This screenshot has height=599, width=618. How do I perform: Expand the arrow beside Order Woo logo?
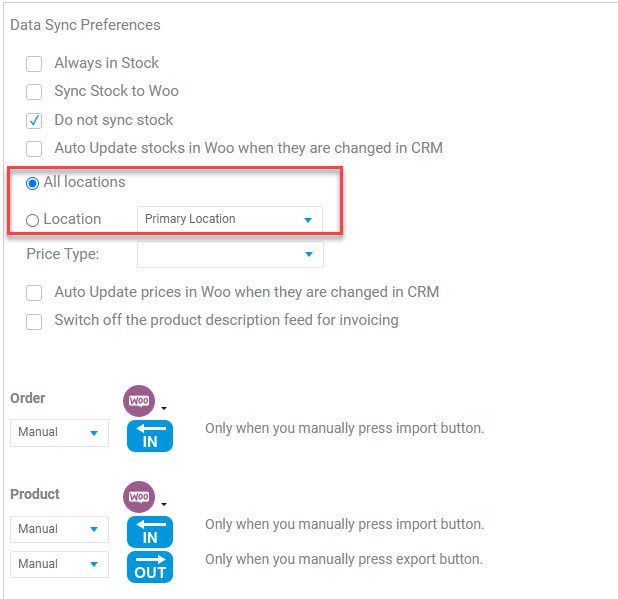[164, 408]
